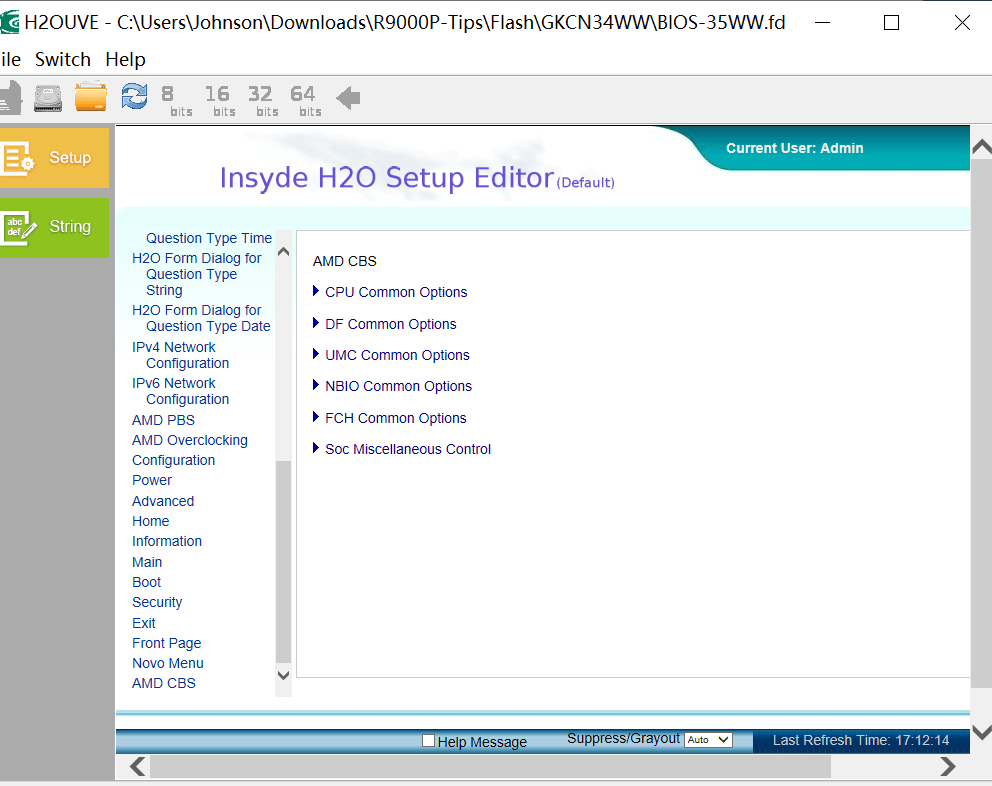Image resolution: width=992 pixels, height=786 pixels.
Task: Select AMD CBS in form list
Action: (x=164, y=683)
